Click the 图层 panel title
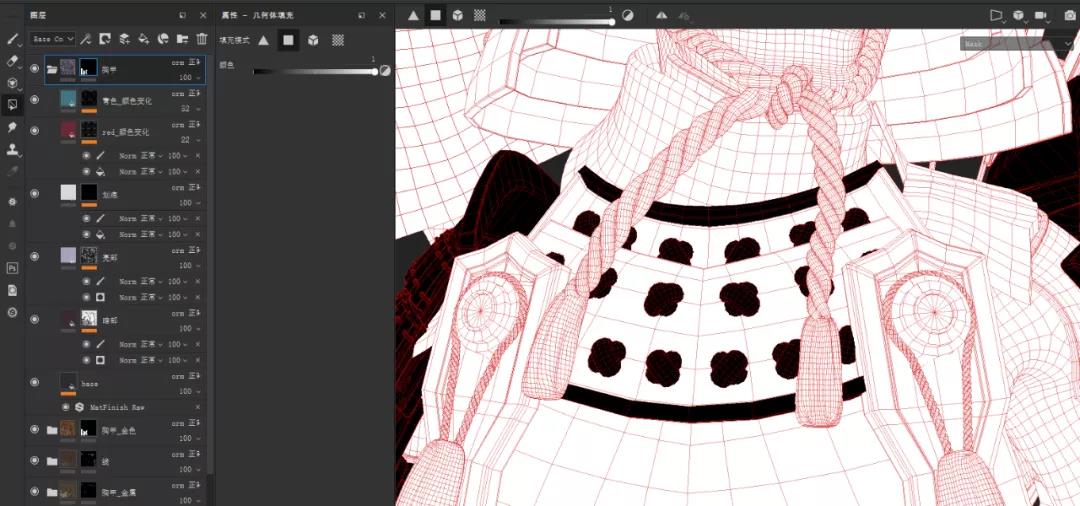 coord(38,15)
